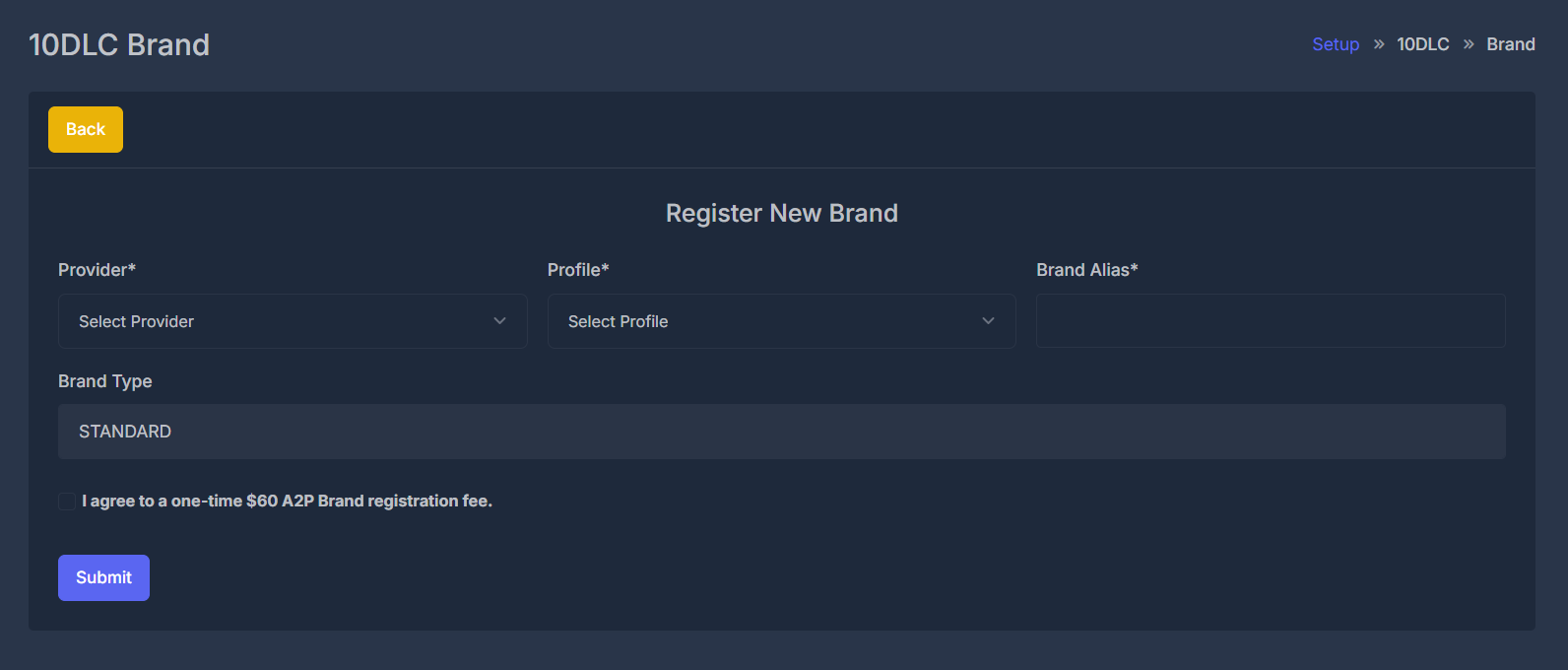Open the Setup breadcrumb link
Screen dimensions: 1568x670
coord(1336,44)
